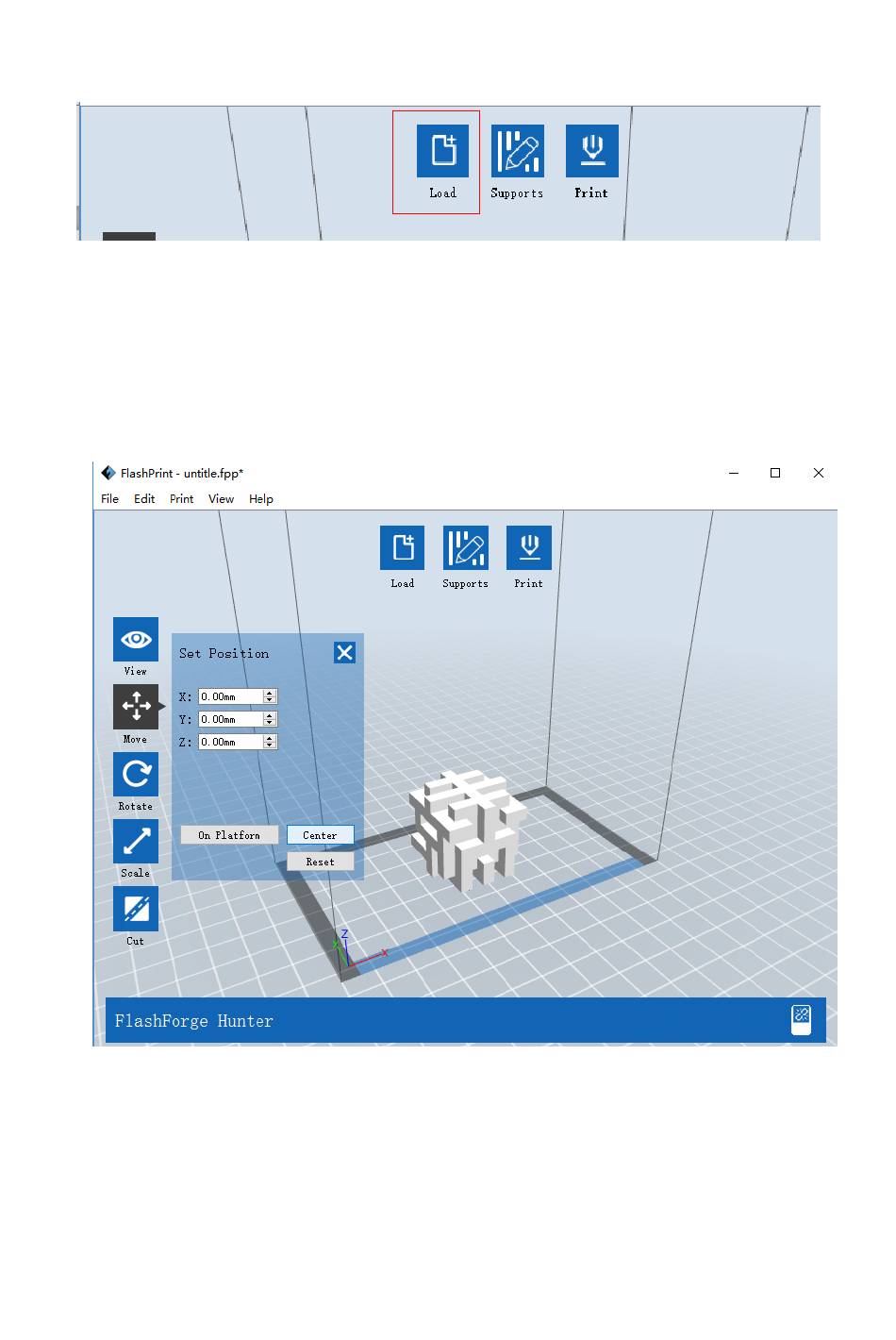Image resolution: width=896 pixels, height=1340 pixels.
Task: Maximize the FlashPrint window
Action: (x=775, y=473)
